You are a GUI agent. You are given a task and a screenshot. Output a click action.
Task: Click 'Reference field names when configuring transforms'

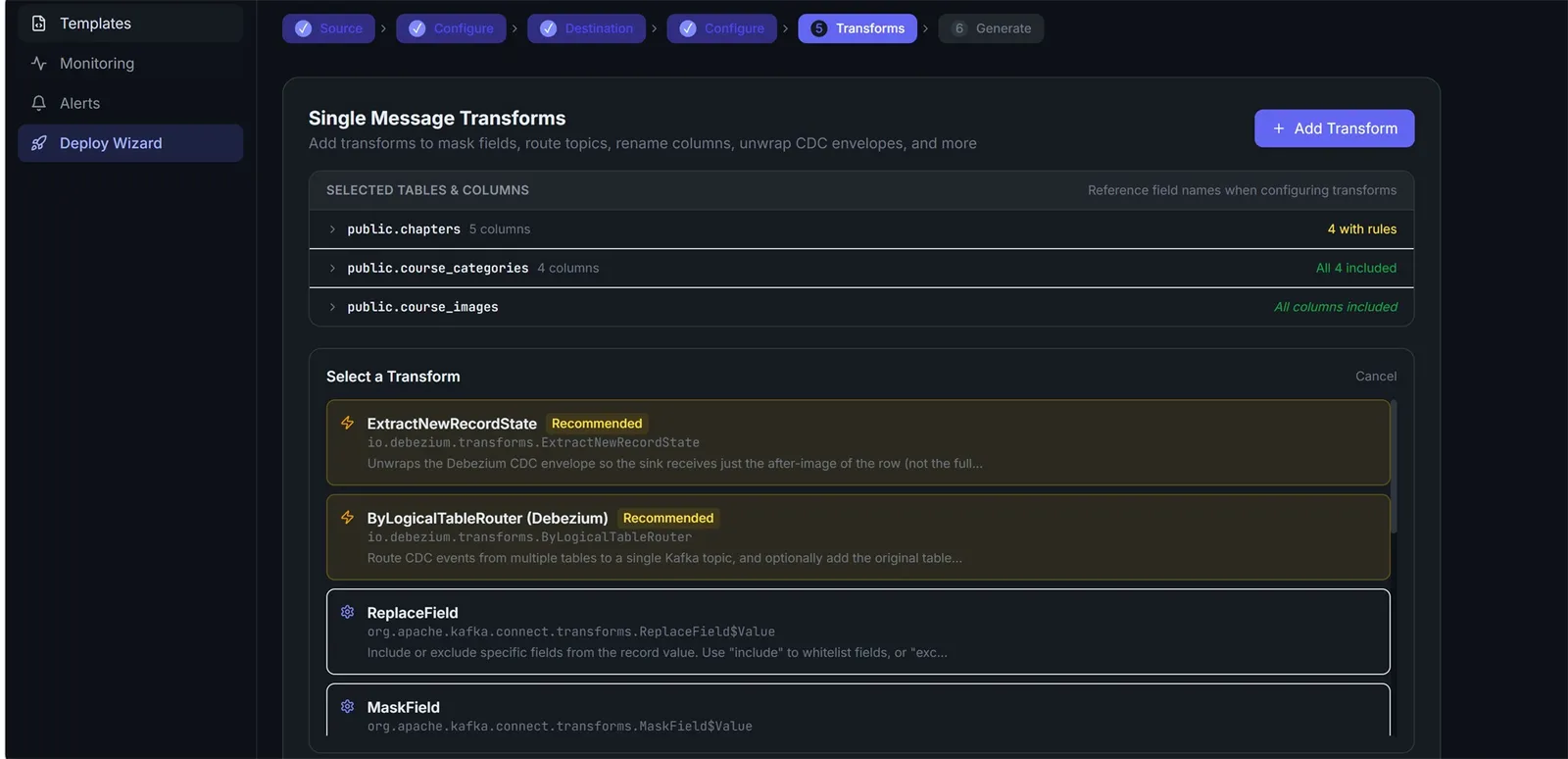1243,190
